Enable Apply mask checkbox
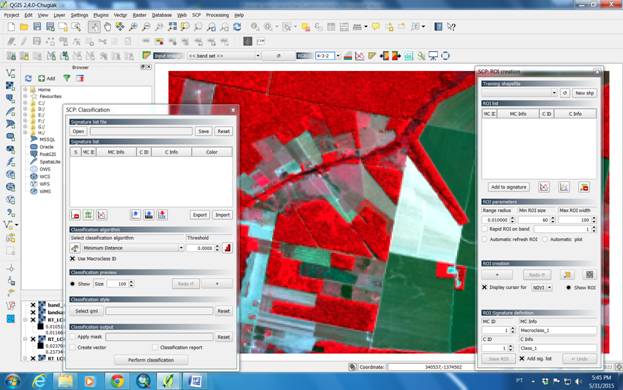Screen dimensions: 623x390 pos(73,337)
